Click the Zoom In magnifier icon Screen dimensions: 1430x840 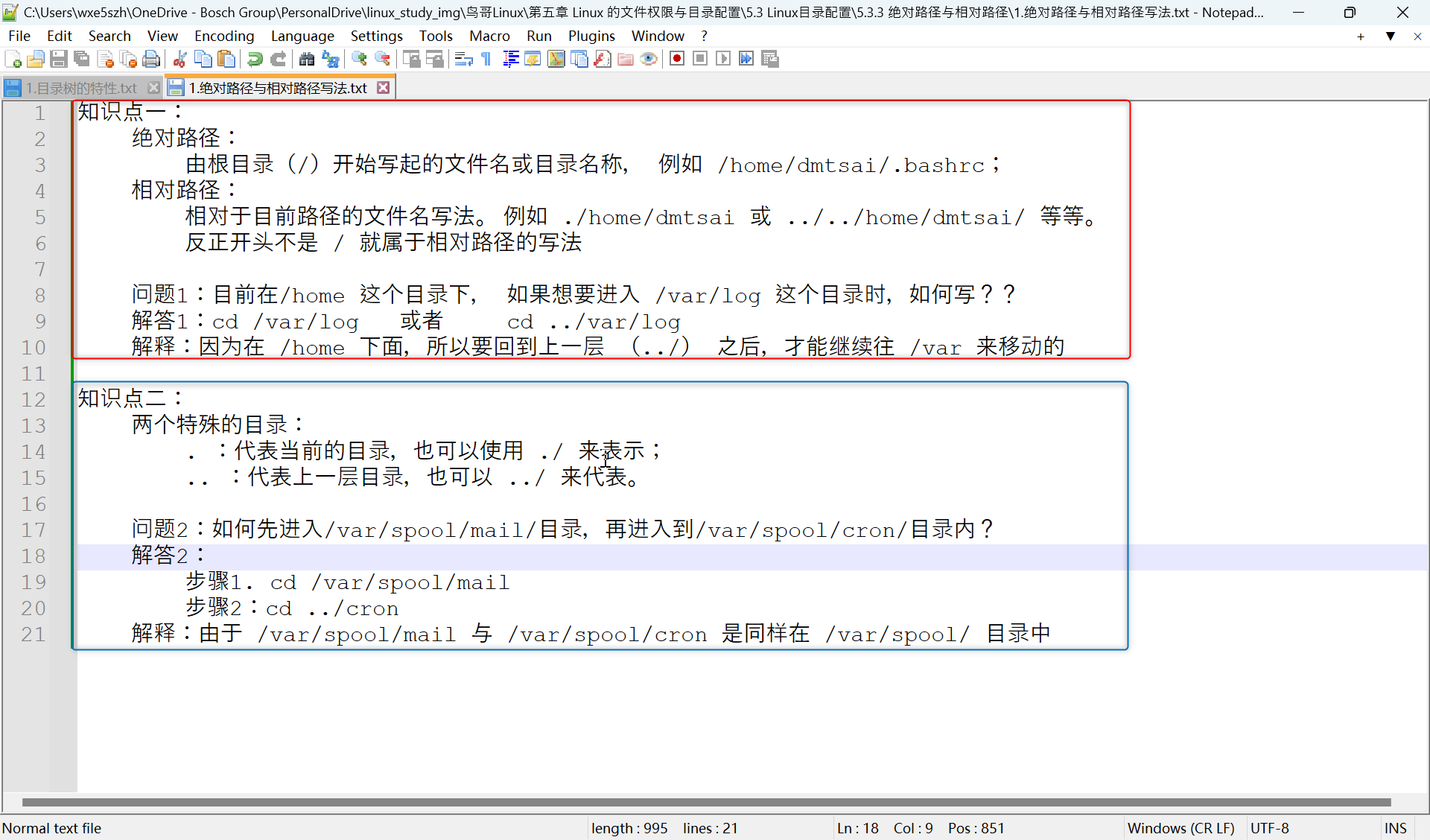tap(359, 60)
